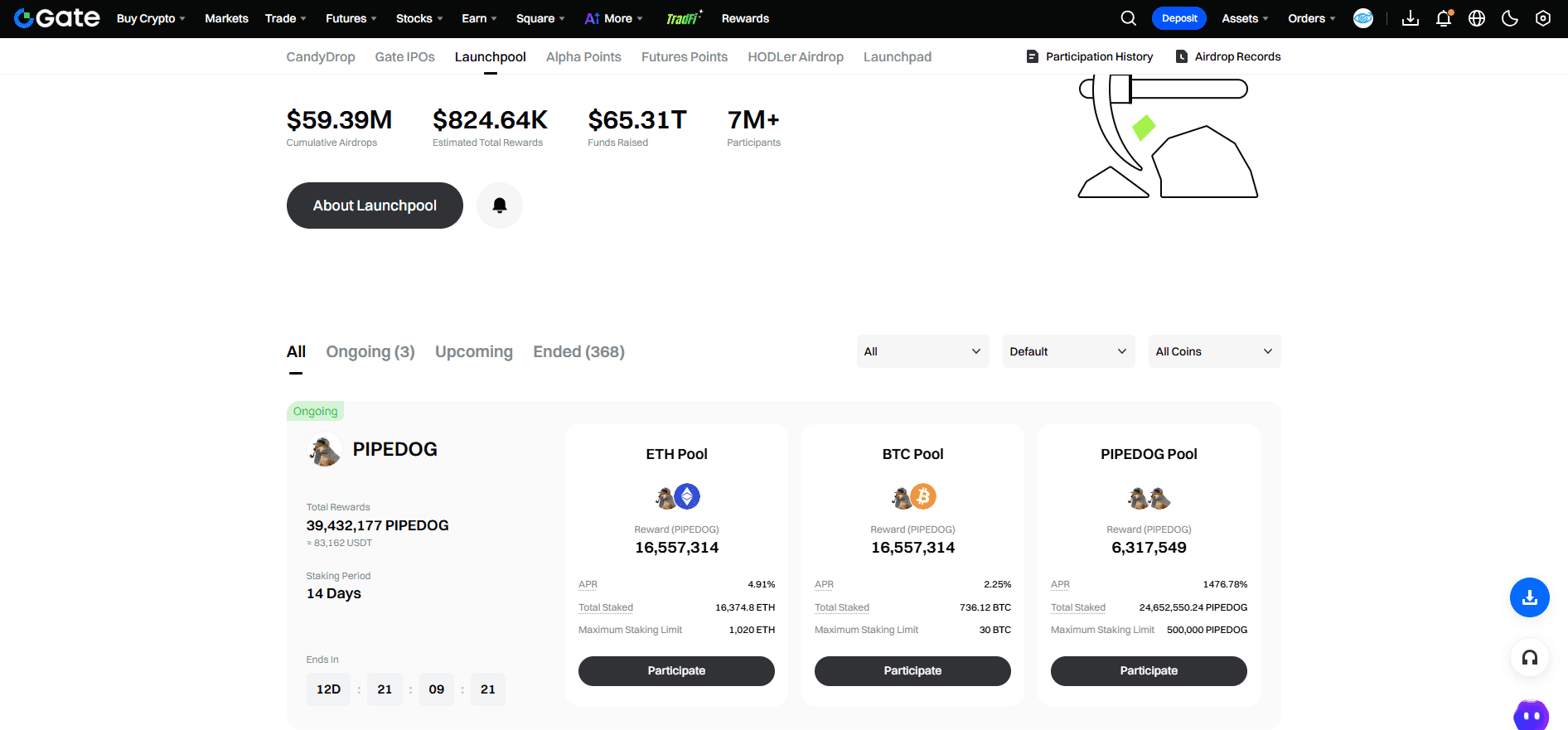Select the Launchpool tab
Image resolution: width=1568 pixels, height=730 pixels.
[x=490, y=56]
